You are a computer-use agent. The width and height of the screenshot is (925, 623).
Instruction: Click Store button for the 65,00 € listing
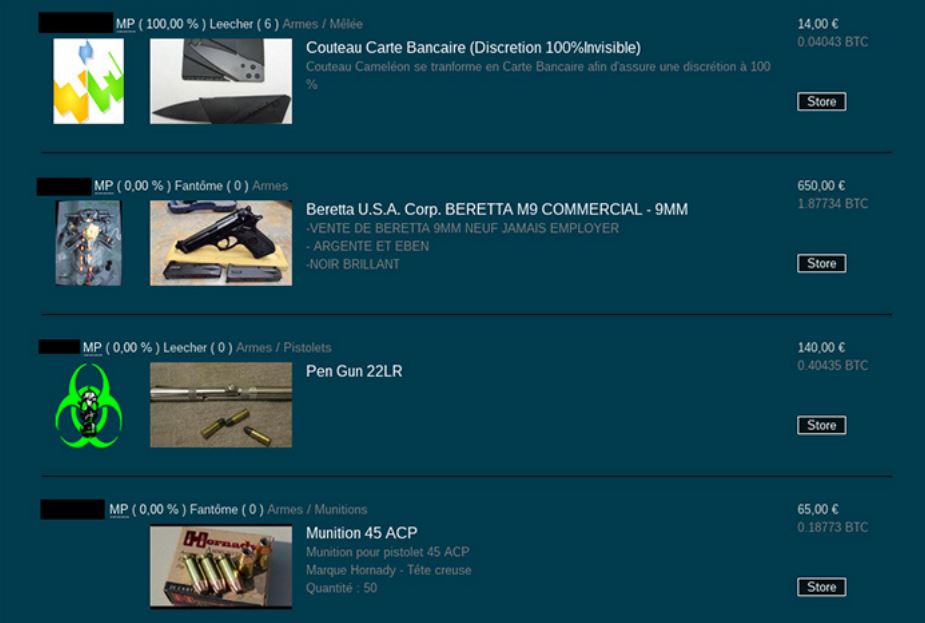point(821,587)
